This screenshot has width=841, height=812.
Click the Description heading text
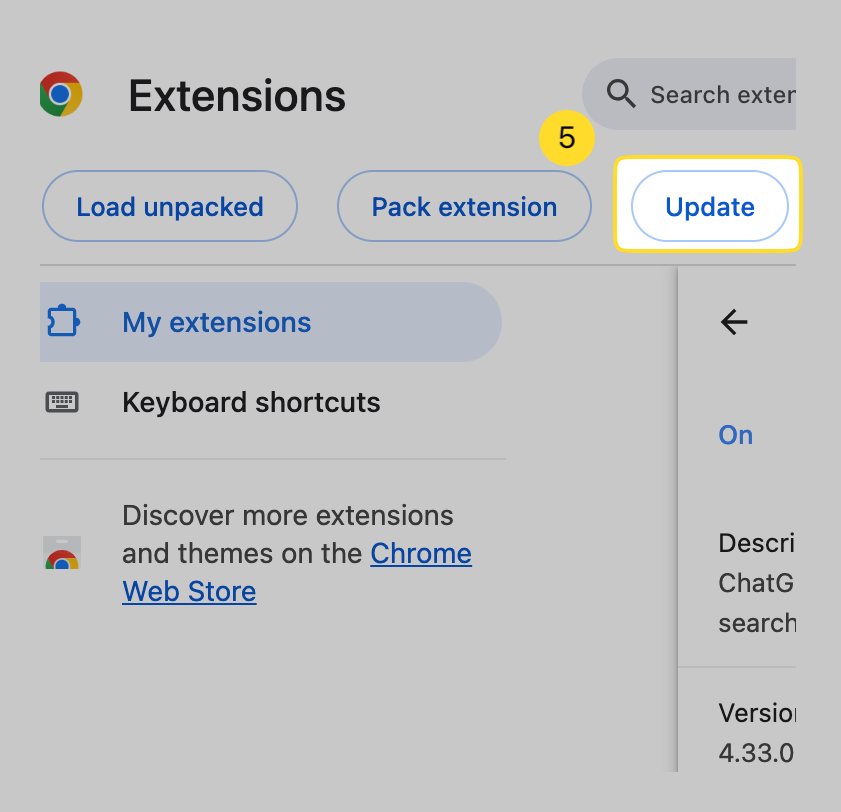(x=757, y=543)
